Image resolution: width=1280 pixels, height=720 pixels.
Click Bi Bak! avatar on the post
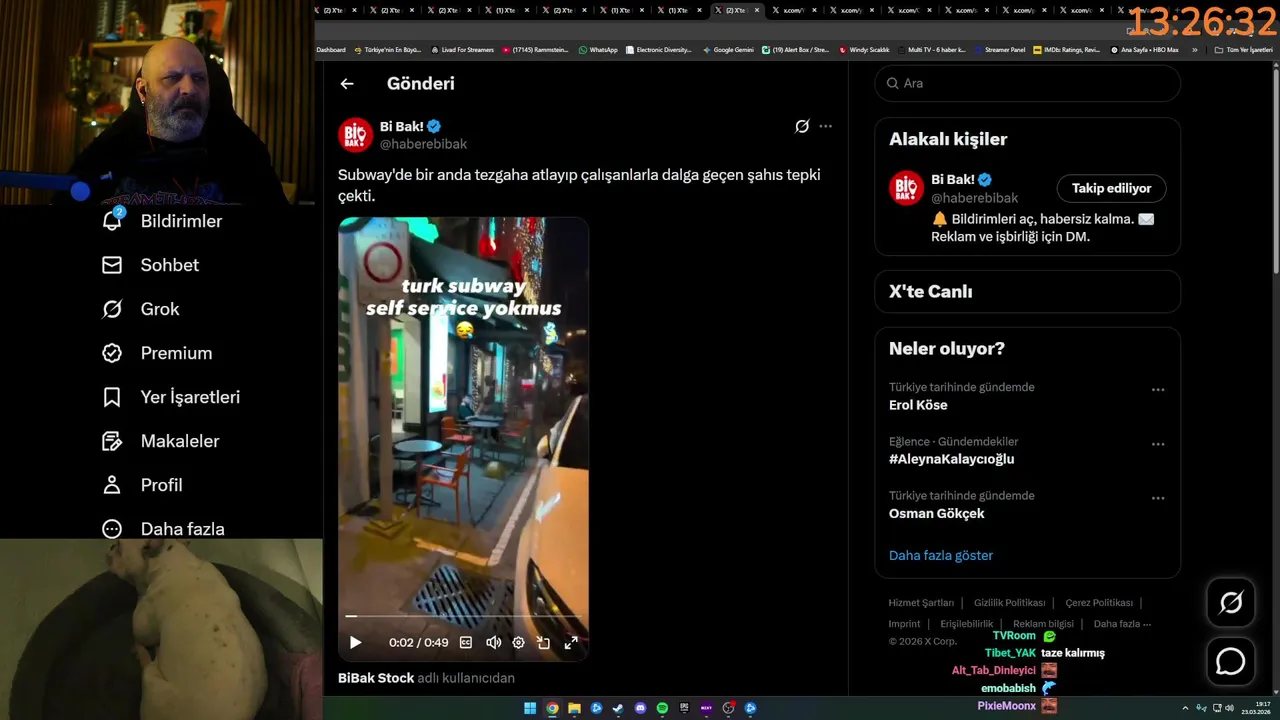355,135
